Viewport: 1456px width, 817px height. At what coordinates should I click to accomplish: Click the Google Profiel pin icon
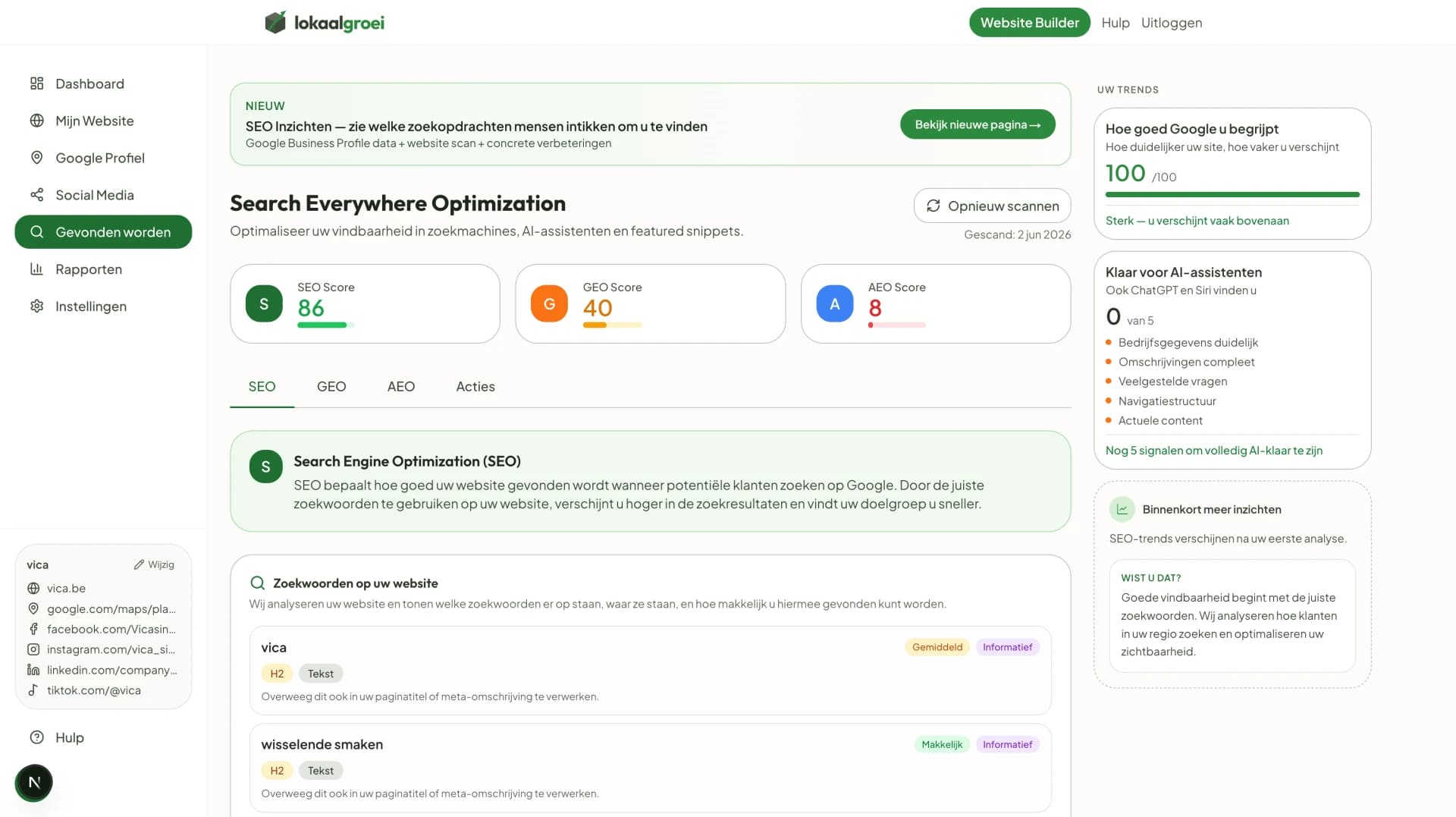pos(36,158)
